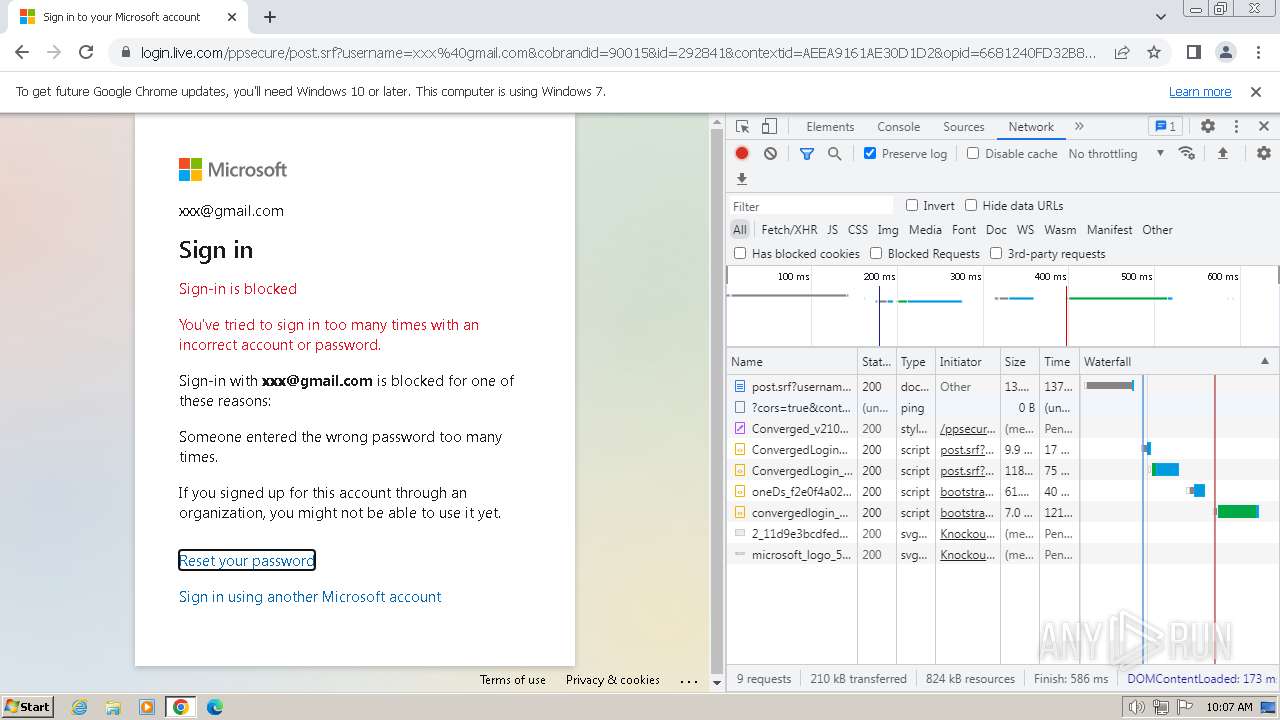Filter requests by JS
The image size is (1280, 720).
(x=832, y=230)
